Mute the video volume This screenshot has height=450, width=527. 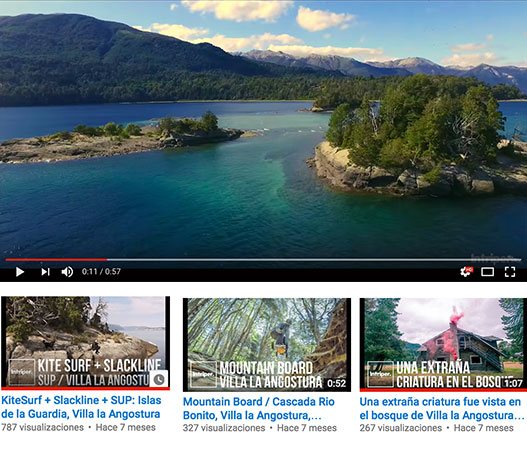[67, 272]
